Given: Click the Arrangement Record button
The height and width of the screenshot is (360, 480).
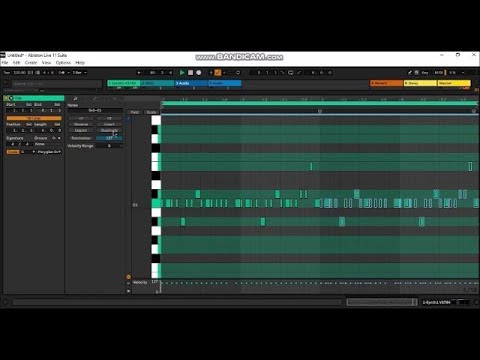Looking at the screenshot, I should [x=199, y=72].
